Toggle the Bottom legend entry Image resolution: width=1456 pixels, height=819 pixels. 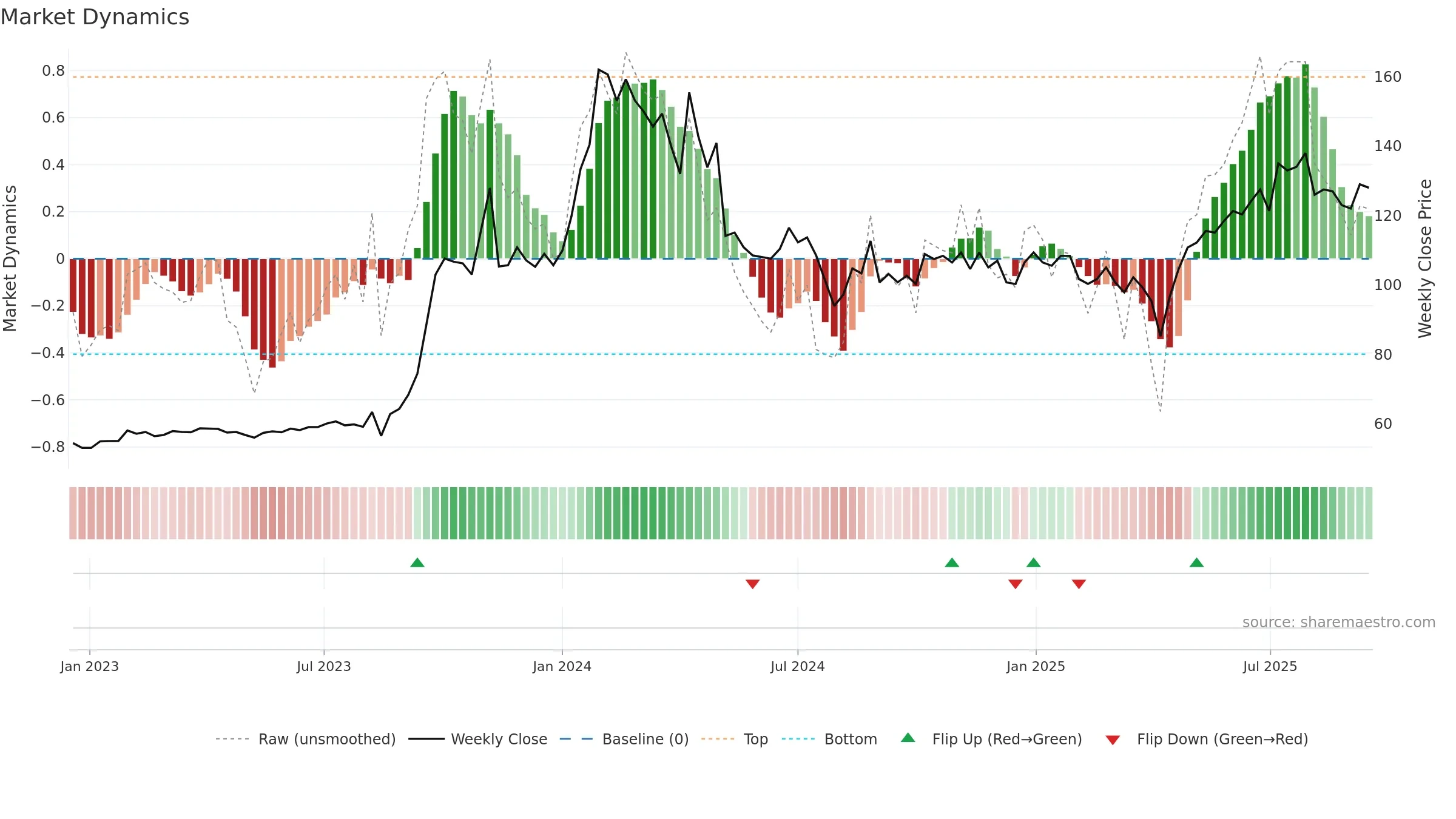click(x=829, y=739)
